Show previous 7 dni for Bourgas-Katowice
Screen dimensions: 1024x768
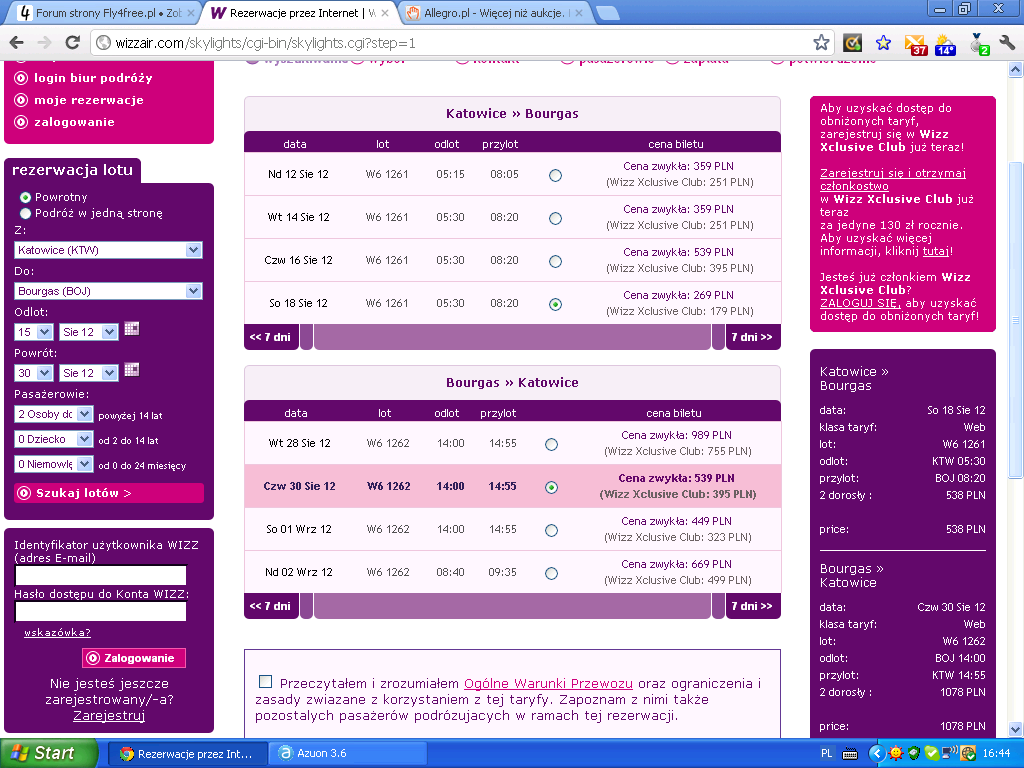tap(270, 606)
